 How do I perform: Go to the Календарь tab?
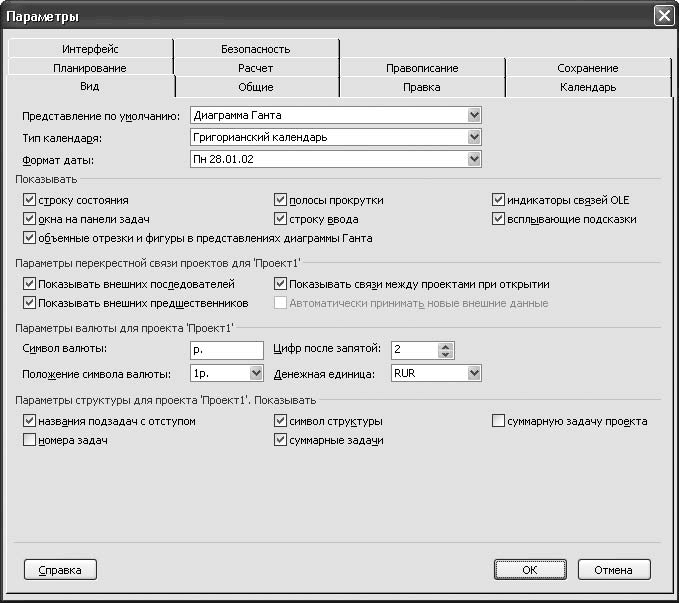click(588, 87)
